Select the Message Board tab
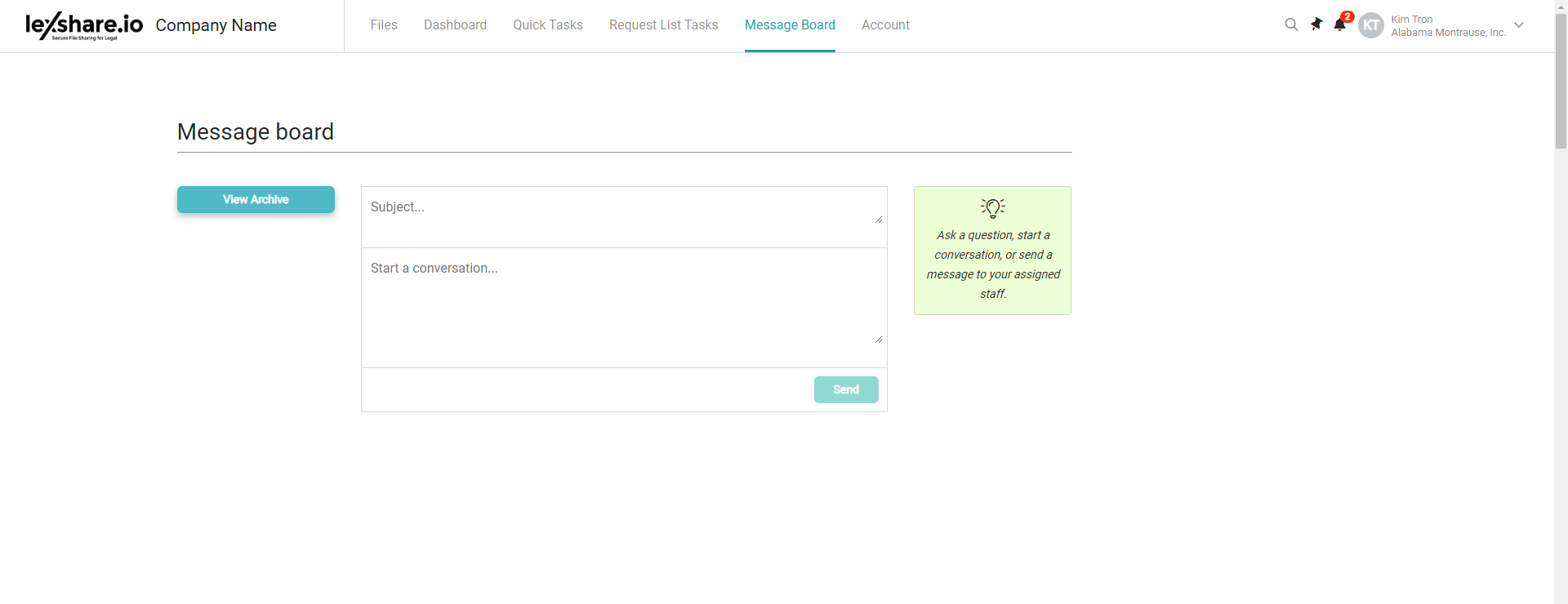 coord(790,25)
